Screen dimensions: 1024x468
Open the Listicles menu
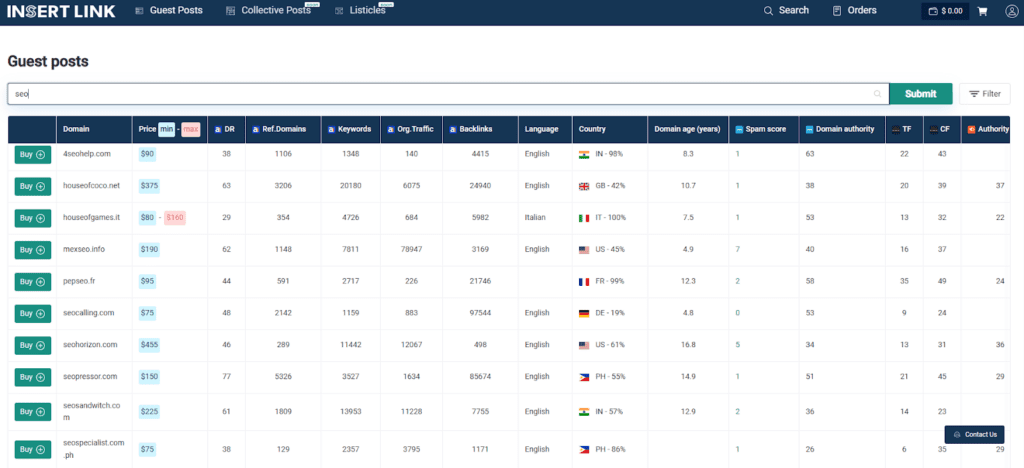361,10
